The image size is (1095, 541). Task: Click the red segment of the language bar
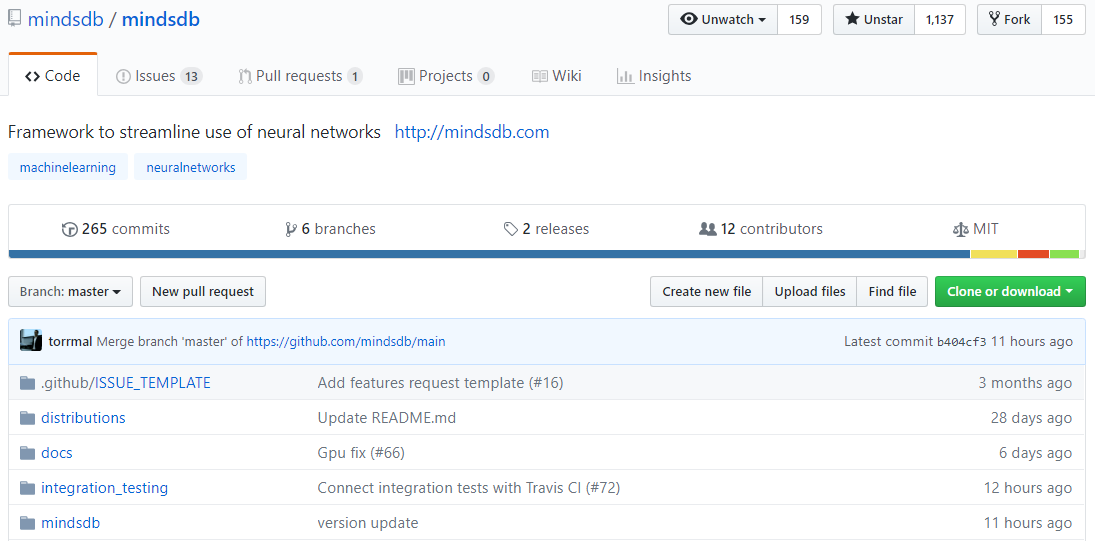click(1034, 254)
